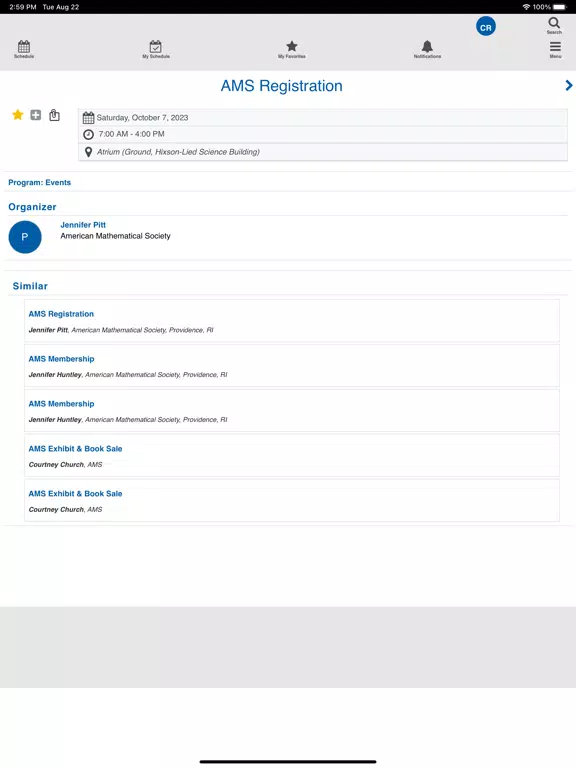Open the CR profile avatar
The width and height of the screenshot is (576, 768).
point(485,27)
